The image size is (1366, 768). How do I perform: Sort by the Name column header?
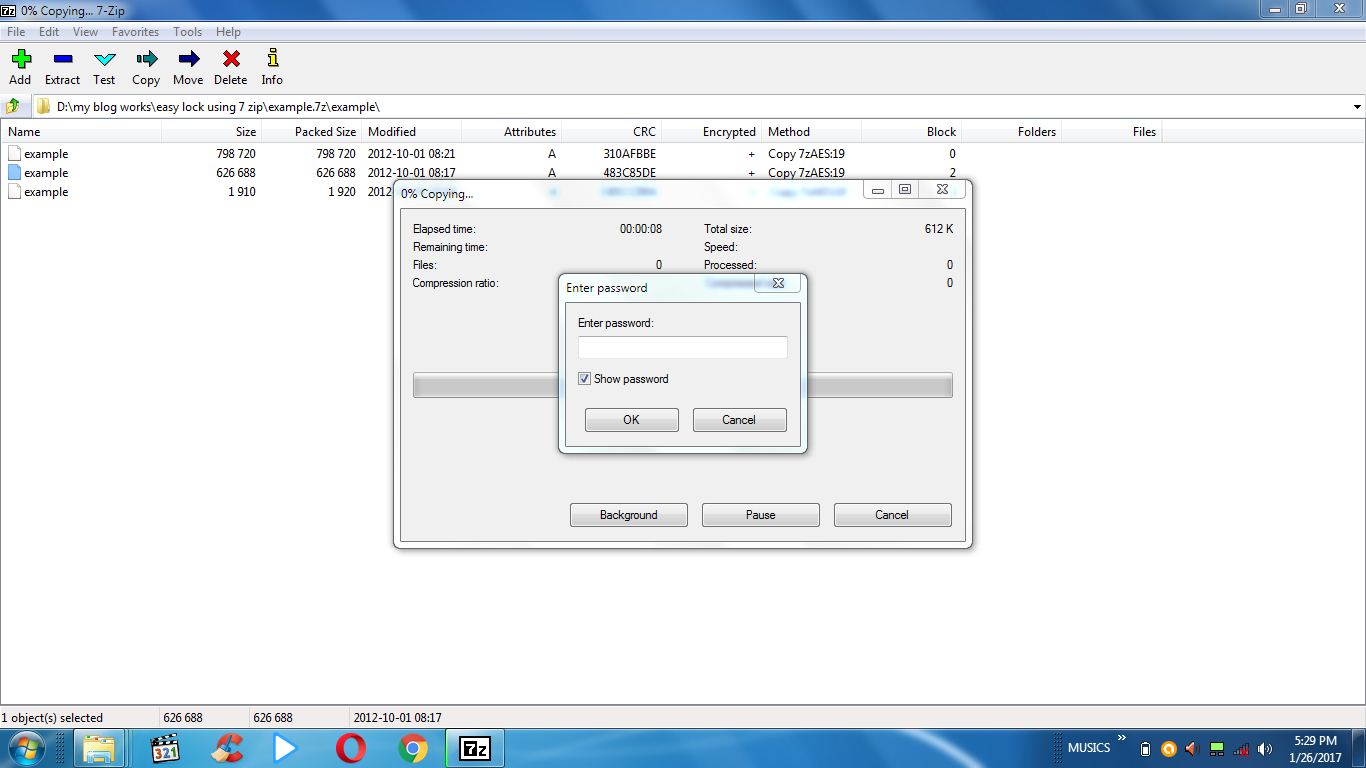pos(80,132)
